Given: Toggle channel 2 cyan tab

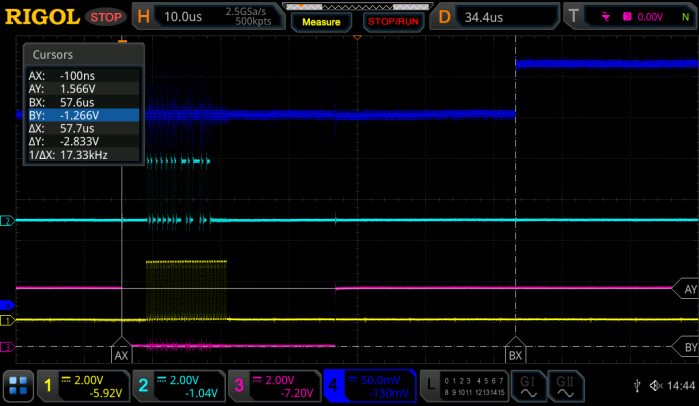Looking at the screenshot, I should pos(143,386).
